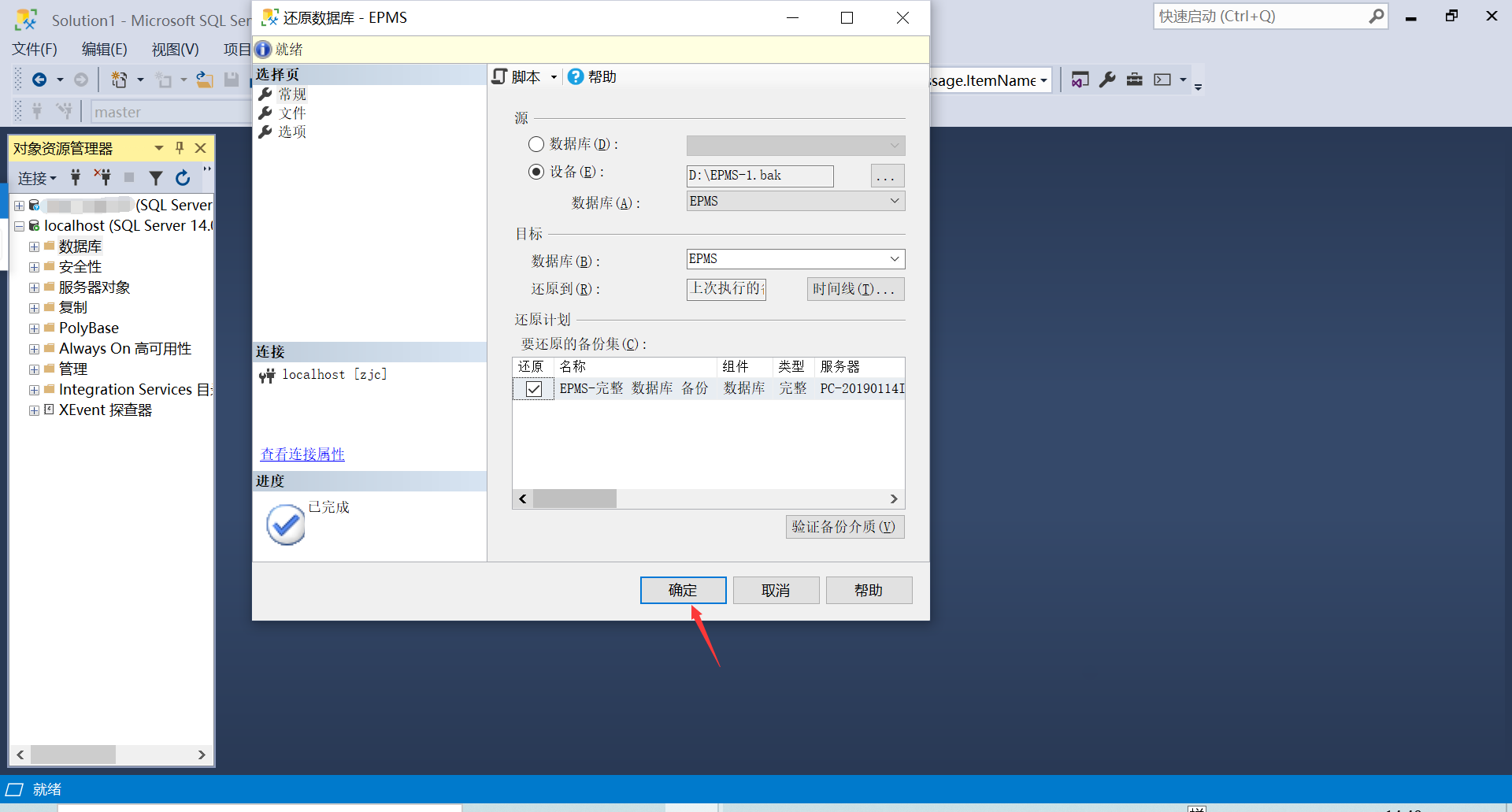This screenshot has height=812, width=1512.
Task: Open the source 数据库(A) EPMS dropdown
Action: (895, 201)
